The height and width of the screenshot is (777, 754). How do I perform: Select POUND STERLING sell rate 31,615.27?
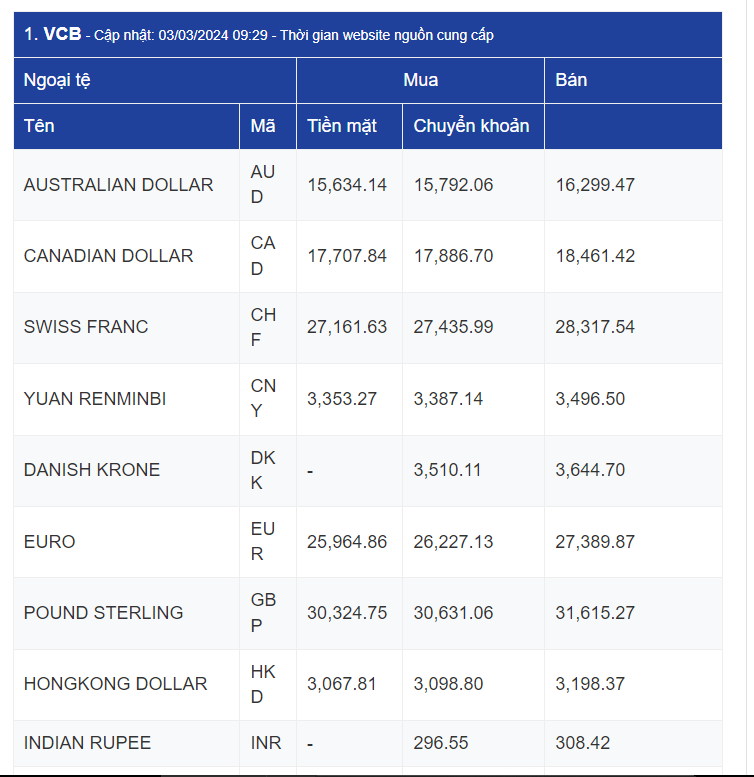595,613
